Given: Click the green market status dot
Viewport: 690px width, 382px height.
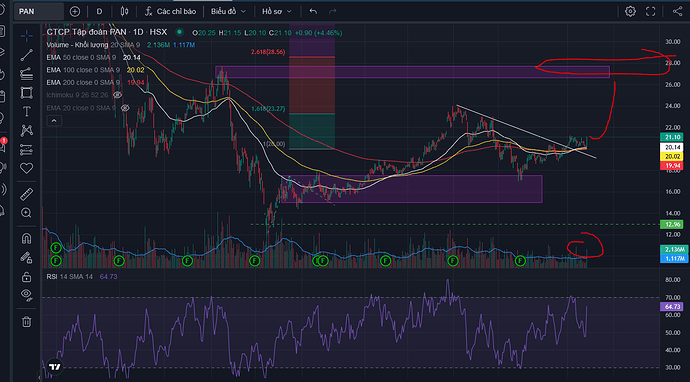Looking at the screenshot, I should [179, 32].
